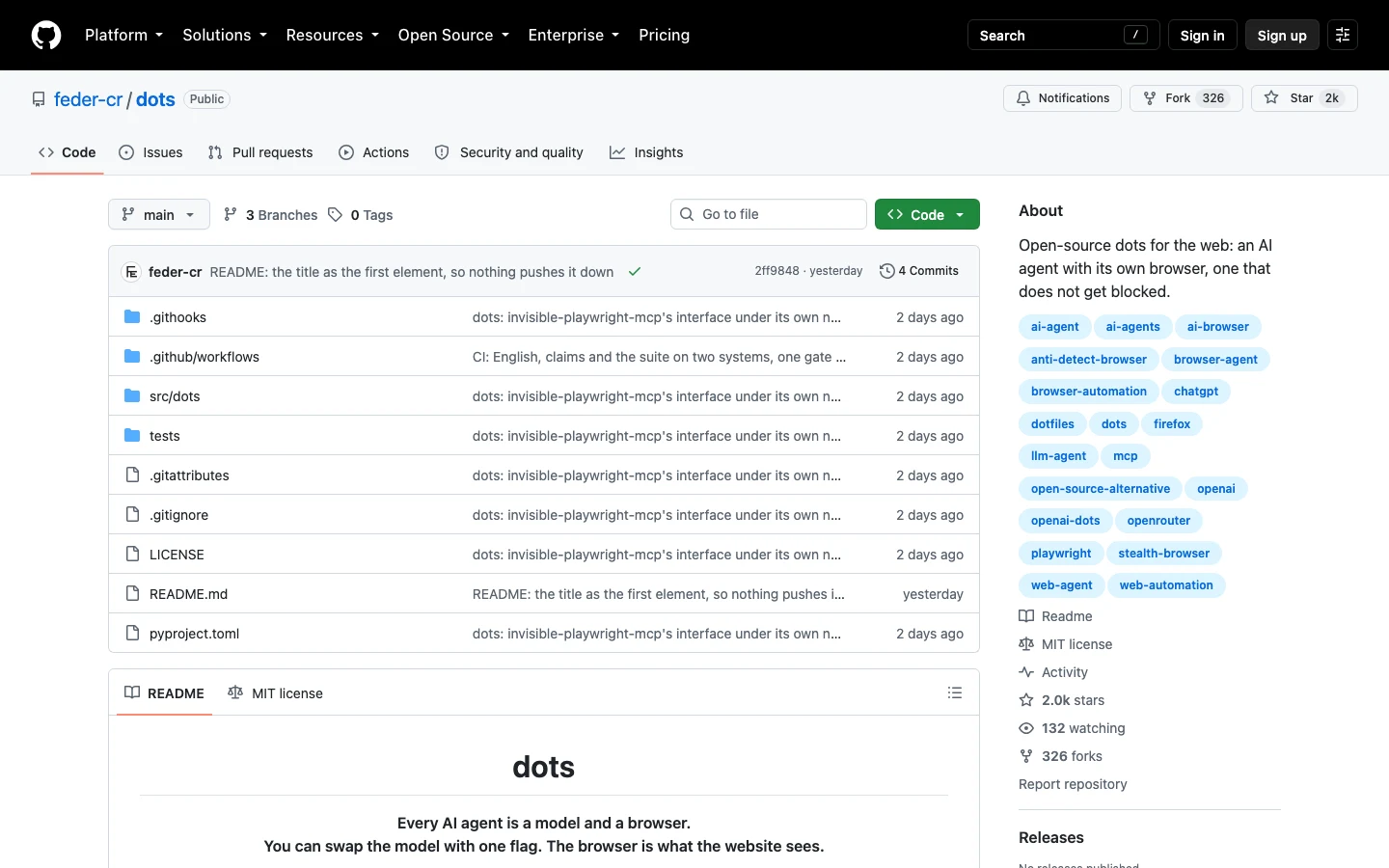The height and width of the screenshot is (868, 1389).
Task: Open the feder-cr owner link
Action: (89, 99)
